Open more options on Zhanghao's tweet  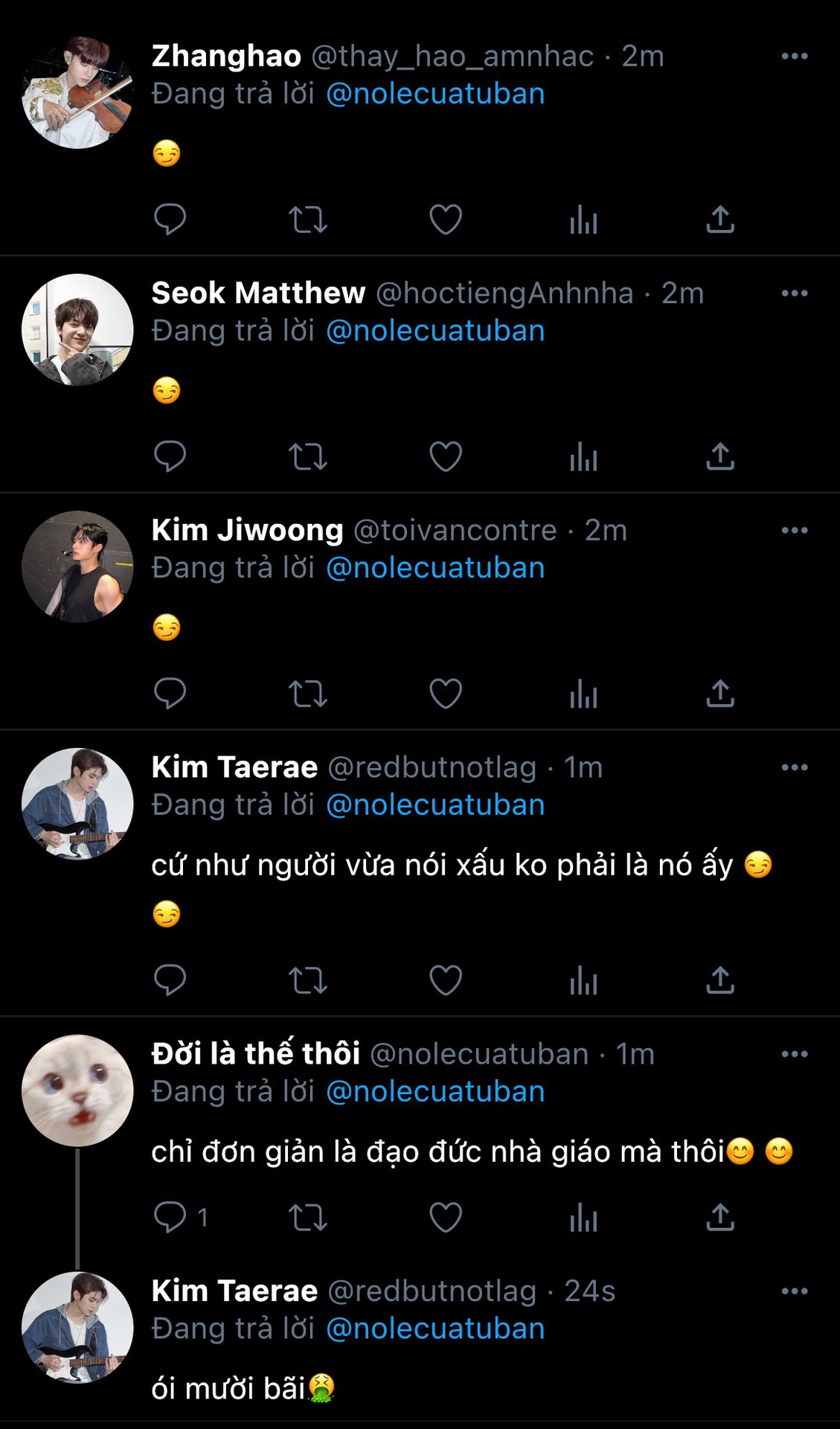[794, 57]
